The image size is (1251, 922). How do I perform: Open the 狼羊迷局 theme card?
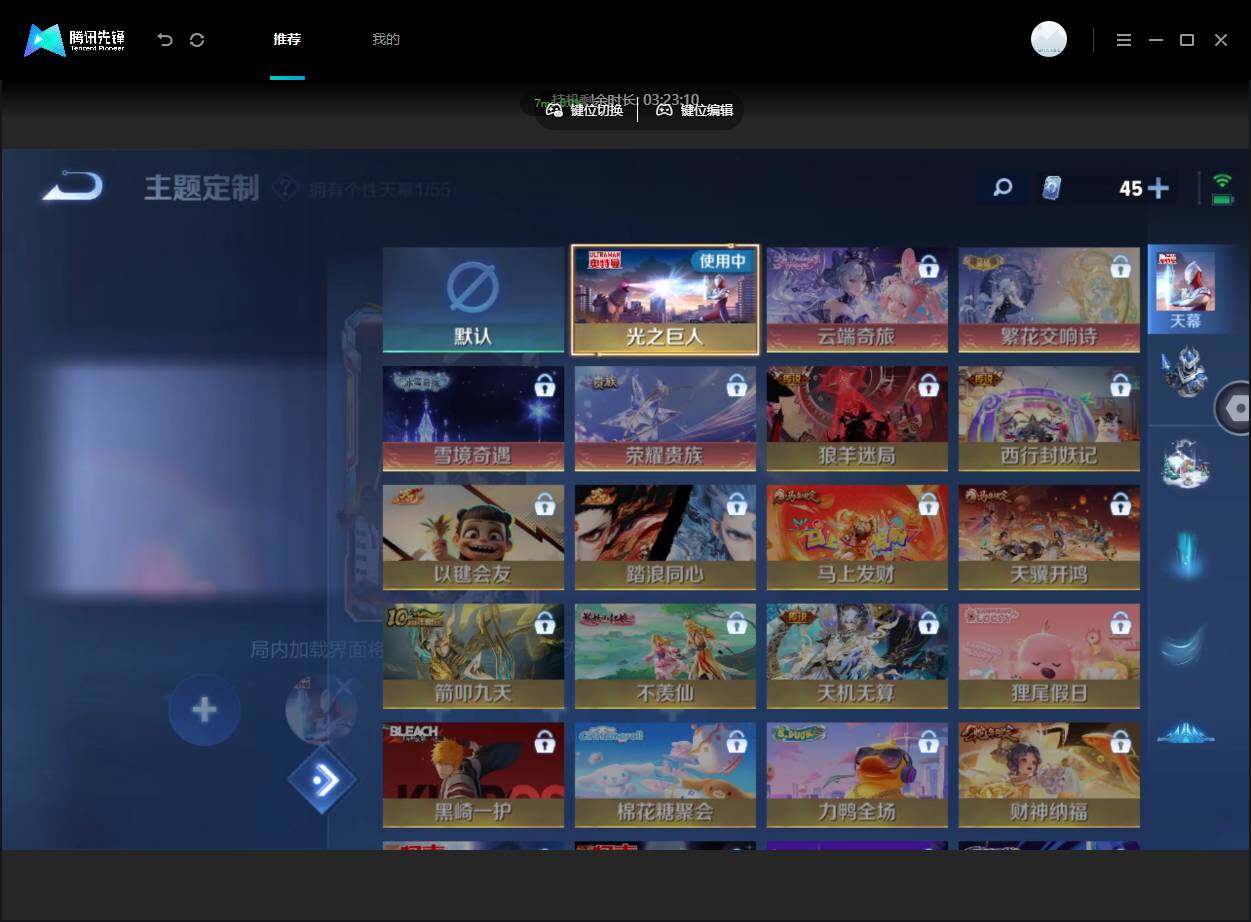(x=857, y=418)
